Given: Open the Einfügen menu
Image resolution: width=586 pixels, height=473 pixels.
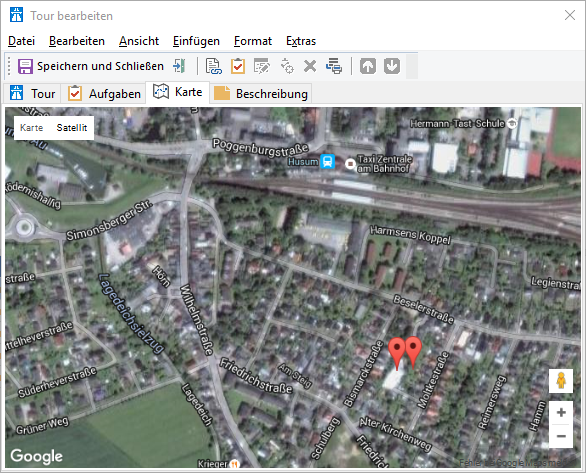Looking at the screenshot, I should (196, 41).
